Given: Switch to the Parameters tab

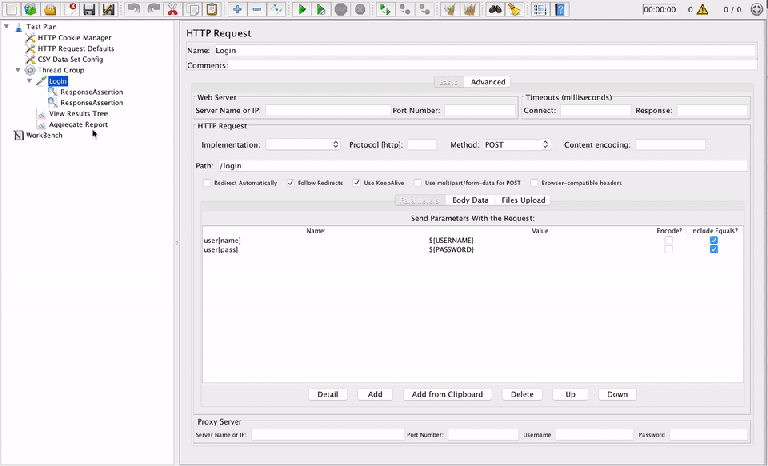Looking at the screenshot, I should pyautogui.click(x=420, y=200).
